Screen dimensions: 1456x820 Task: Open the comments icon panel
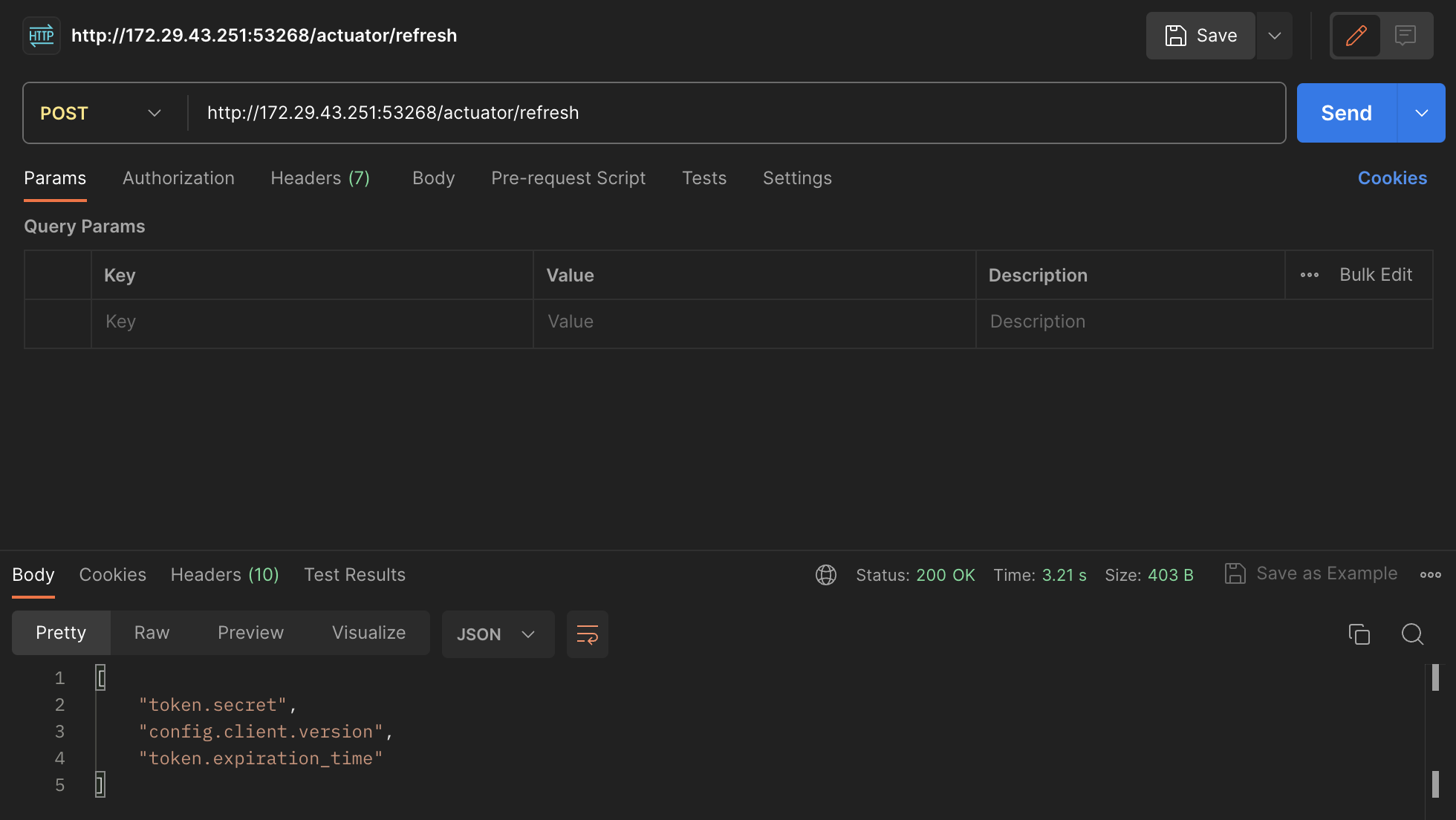coord(1405,36)
